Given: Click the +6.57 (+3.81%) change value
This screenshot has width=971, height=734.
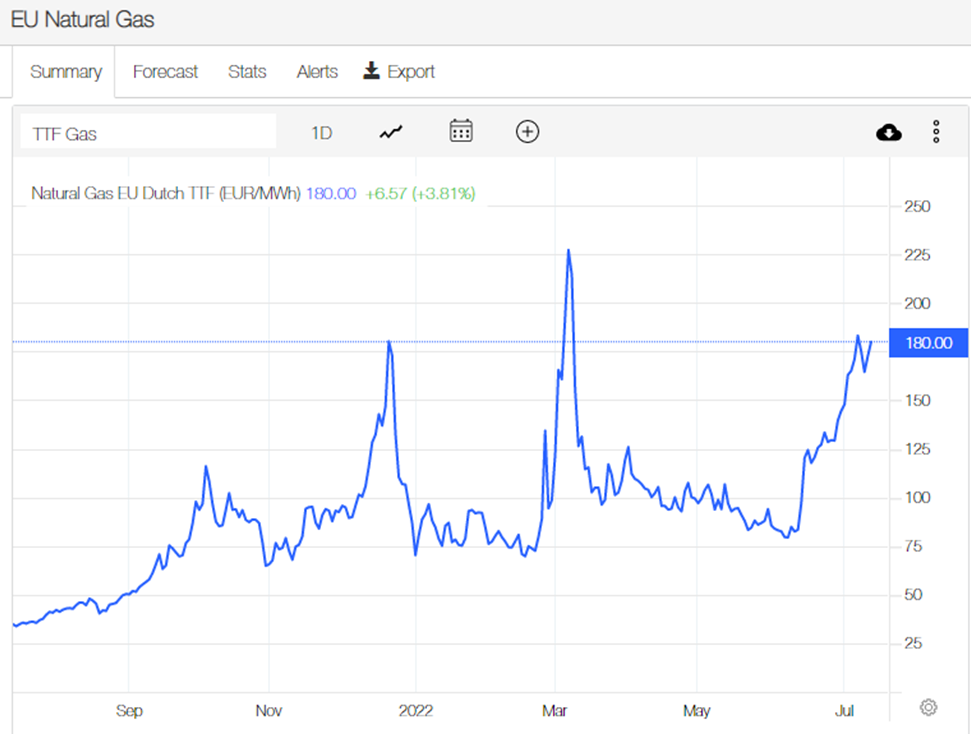Looking at the screenshot, I should tap(420, 193).
